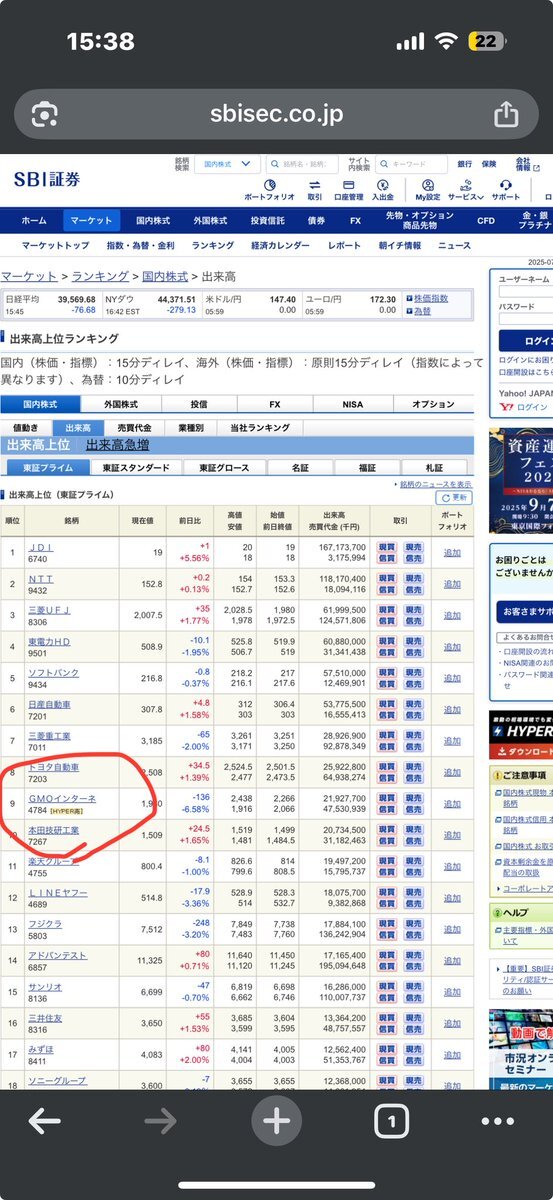This screenshot has width=553, height=1200.
Task: Click the 更新 refresh button
Action: 455,497
